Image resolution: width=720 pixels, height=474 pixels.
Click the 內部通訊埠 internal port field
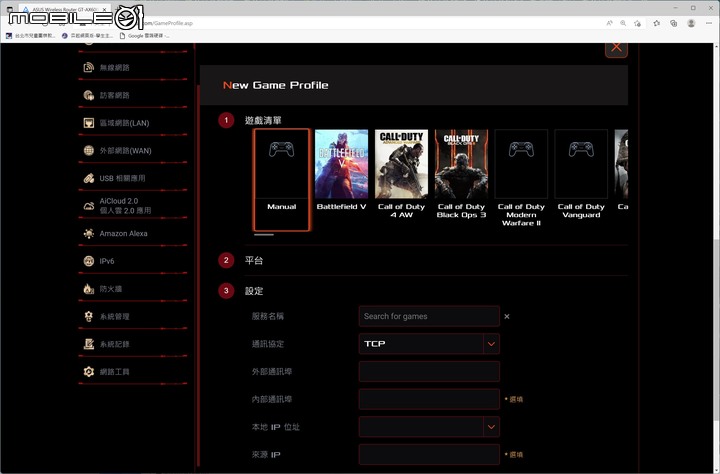tap(429, 399)
